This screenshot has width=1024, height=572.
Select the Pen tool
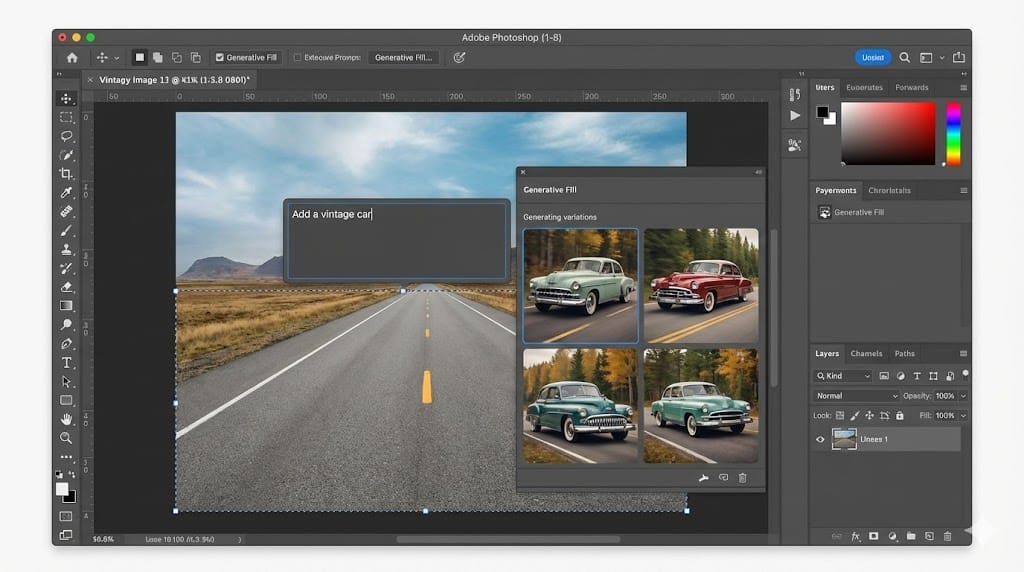coord(67,343)
